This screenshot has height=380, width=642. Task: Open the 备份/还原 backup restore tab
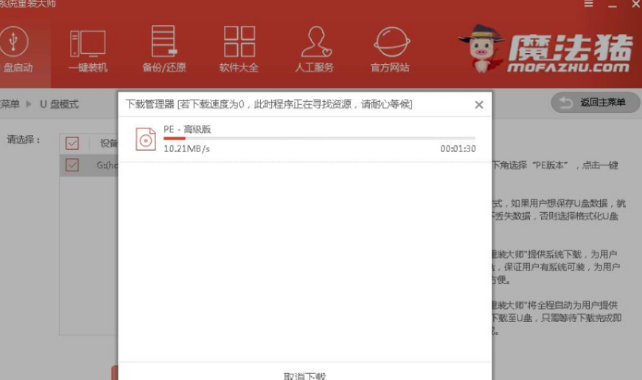coord(164,49)
